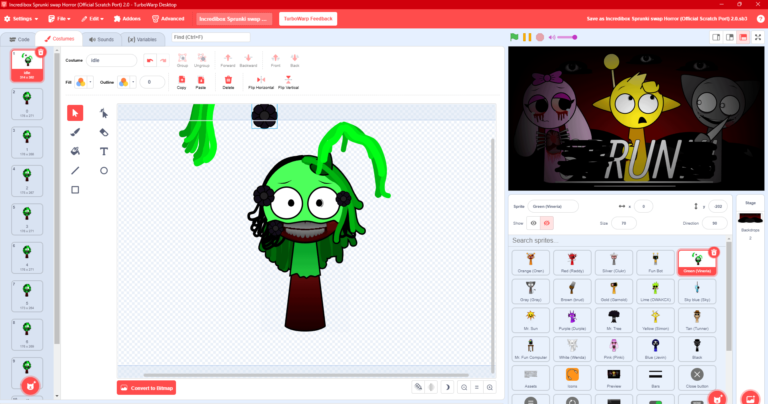768x404 pixels.
Task: Open the Fill color dropdown
Action: (91, 82)
